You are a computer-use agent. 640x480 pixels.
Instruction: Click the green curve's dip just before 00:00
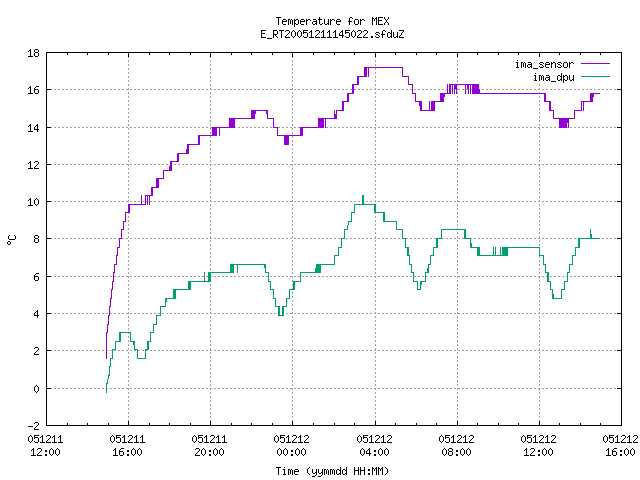(281, 313)
